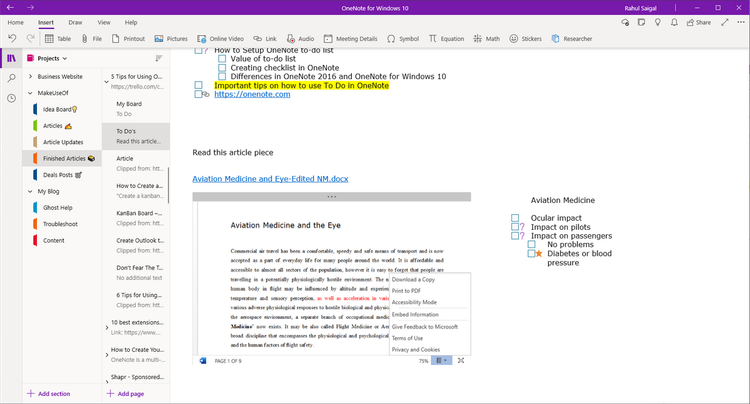Click the embedded document top handle bar
Screen dimensions: 750x404
[x=331, y=197]
